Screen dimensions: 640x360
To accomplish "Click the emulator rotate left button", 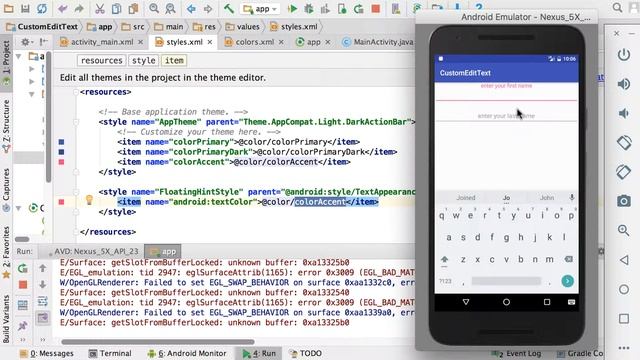I will pyautogui.click(x=624, y=142).
